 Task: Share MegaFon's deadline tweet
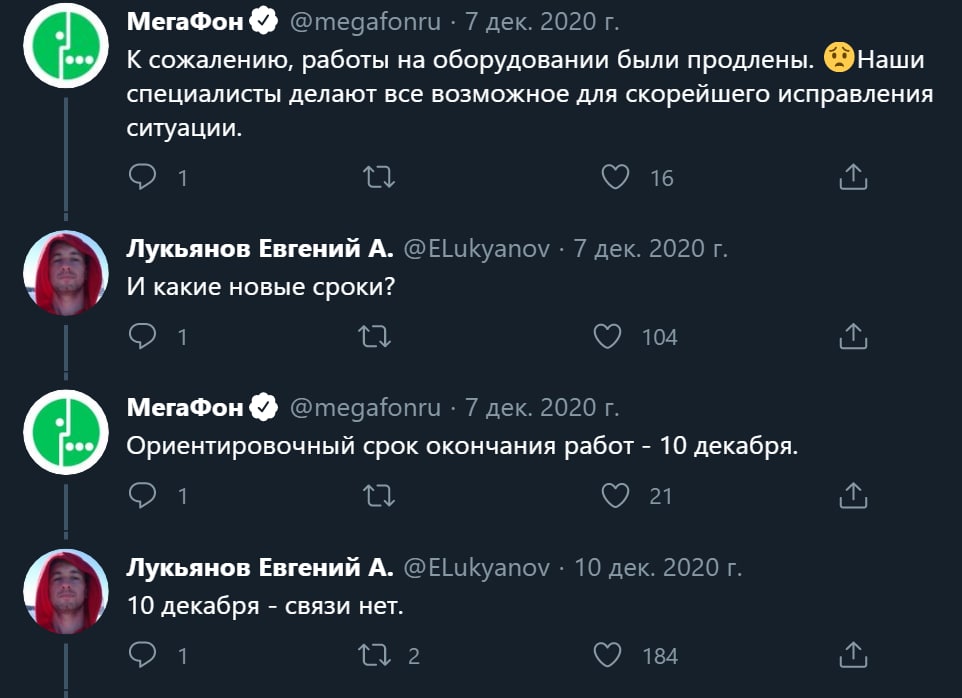852,495
